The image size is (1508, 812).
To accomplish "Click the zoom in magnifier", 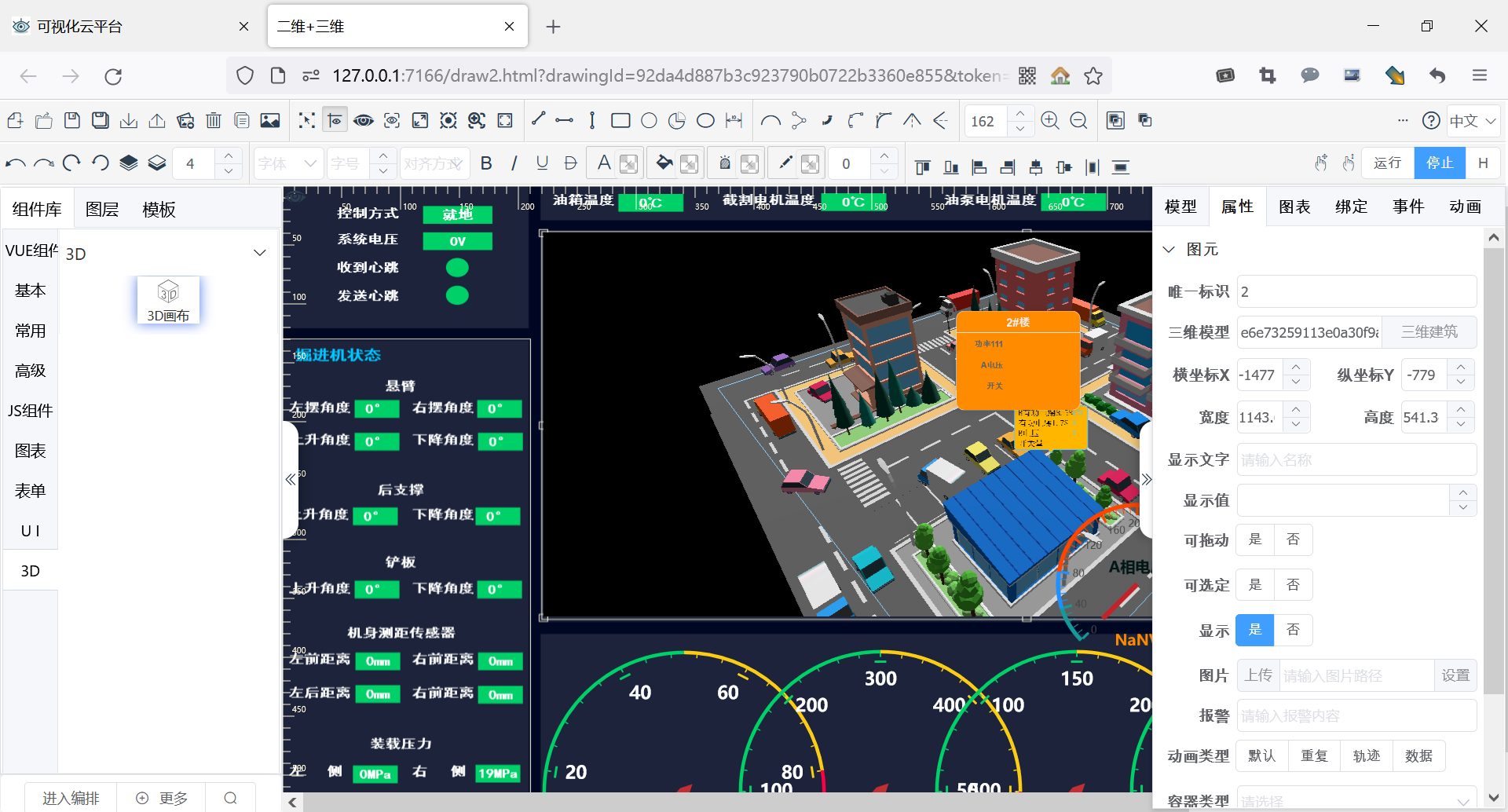I will point(1050,120).
